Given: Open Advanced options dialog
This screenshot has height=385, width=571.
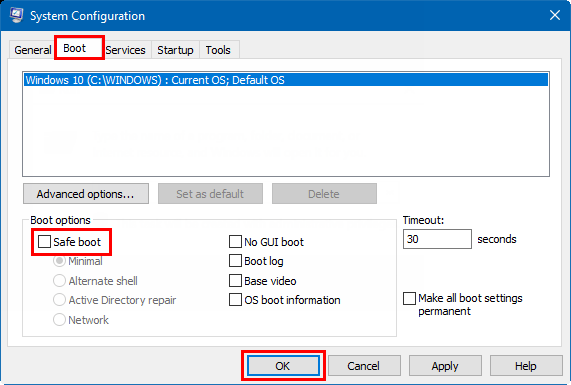Looking at the screenshot, I should (x=86, y=193).
